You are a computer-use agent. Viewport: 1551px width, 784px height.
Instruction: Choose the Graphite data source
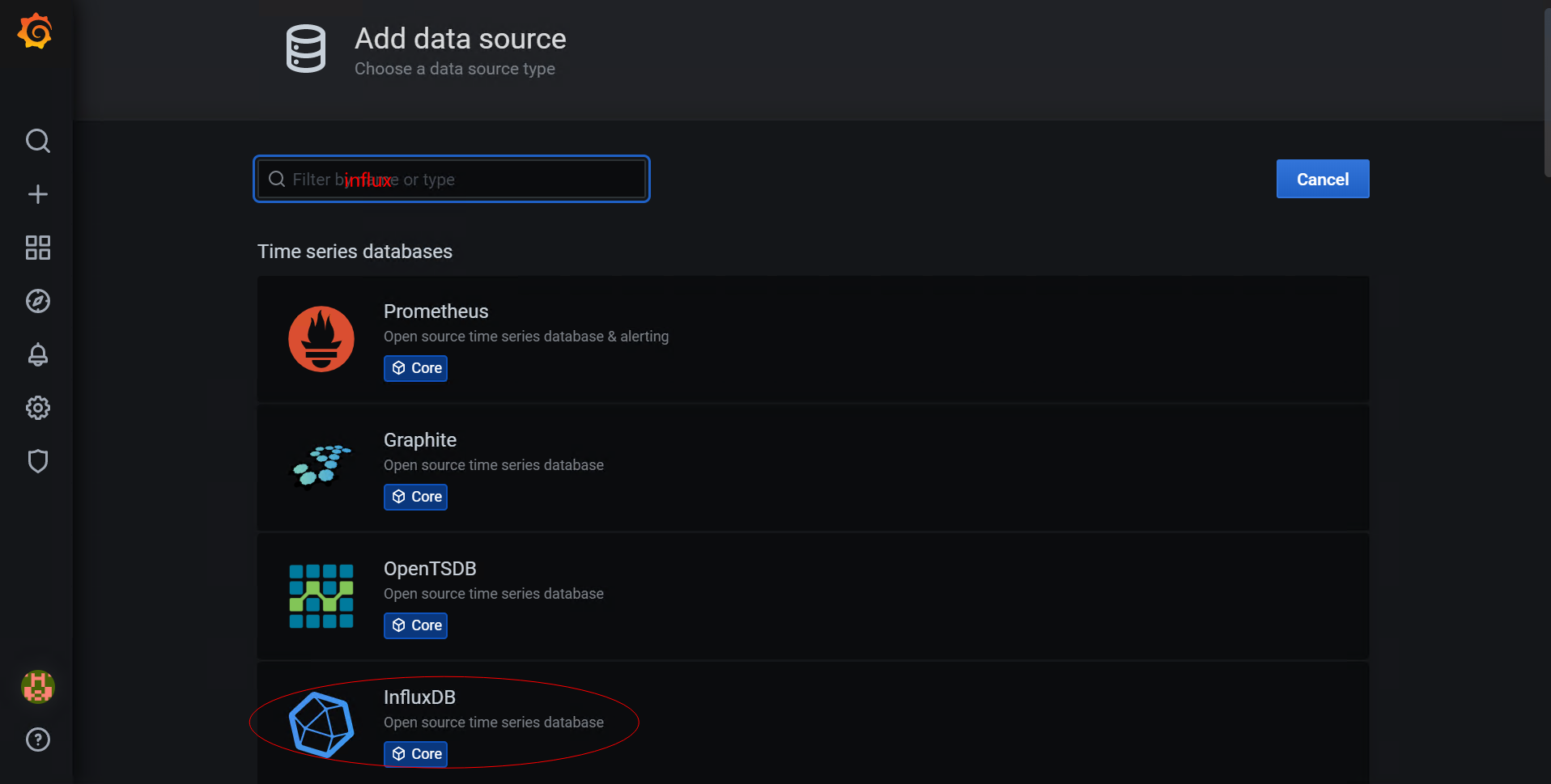tap(419, 440)
